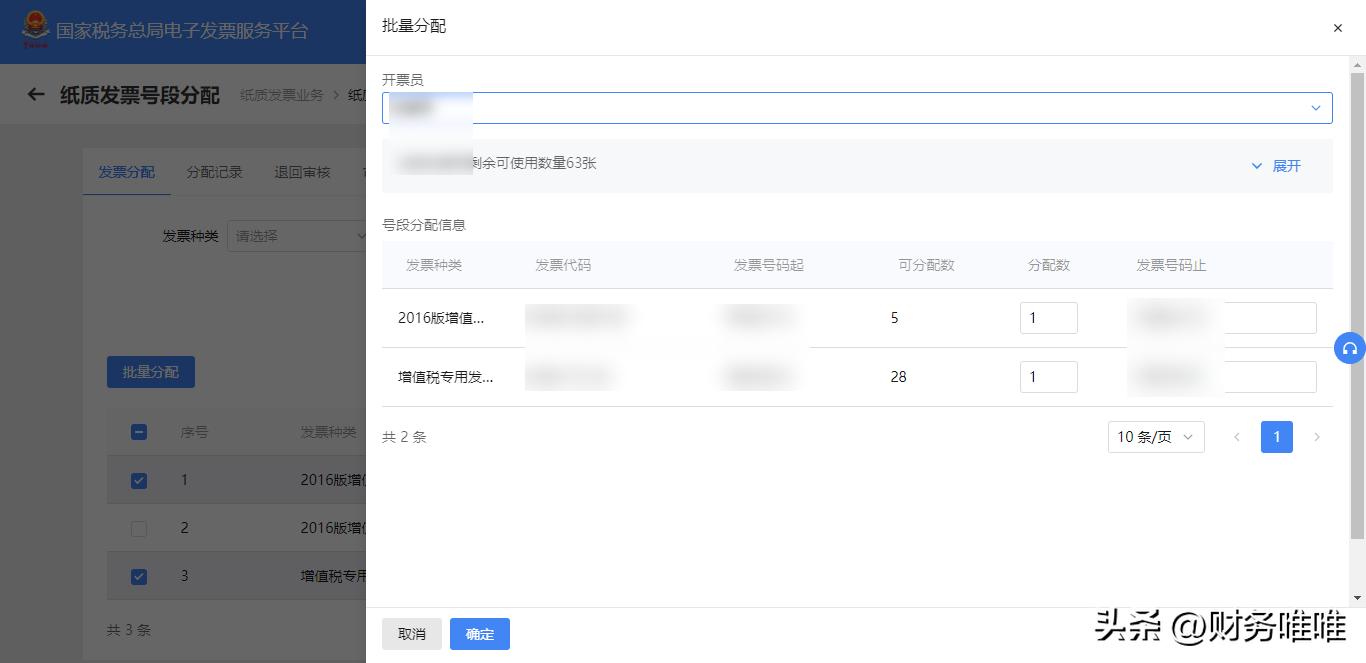Click the tax bureau emblem logo
Image resolution: width=1366 pixels, height=663 pixels.
(38, 31)
